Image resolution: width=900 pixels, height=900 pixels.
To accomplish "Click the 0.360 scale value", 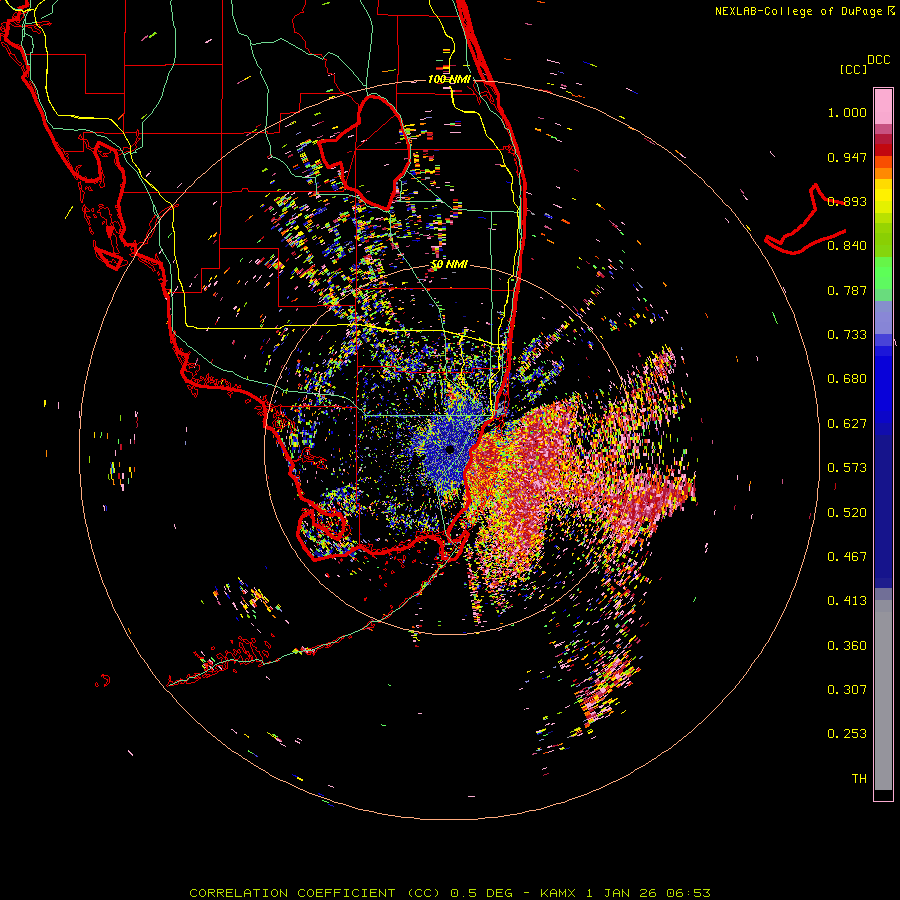I will click(x=847, y=646).
